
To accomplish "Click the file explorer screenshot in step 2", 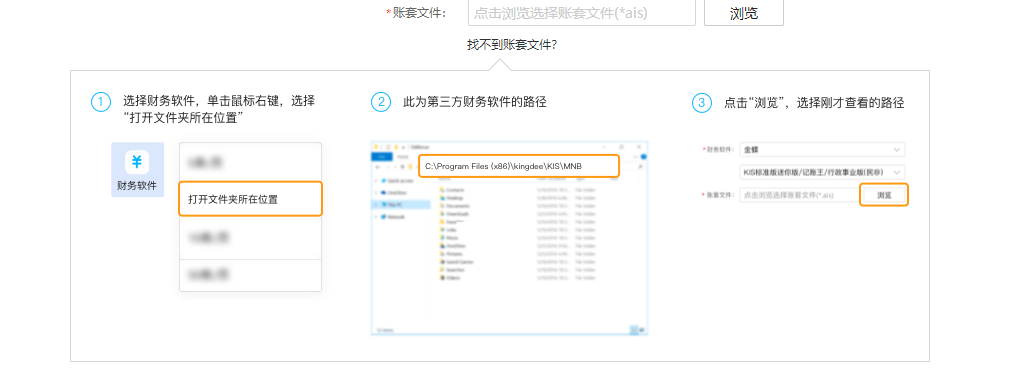I will coord(510,238).
